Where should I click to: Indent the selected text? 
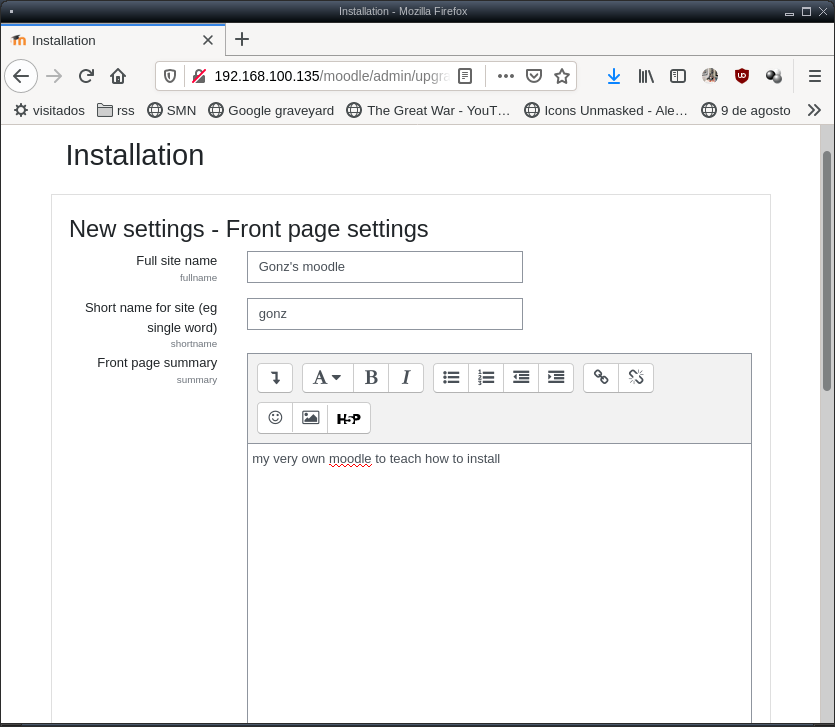(556, 378)
